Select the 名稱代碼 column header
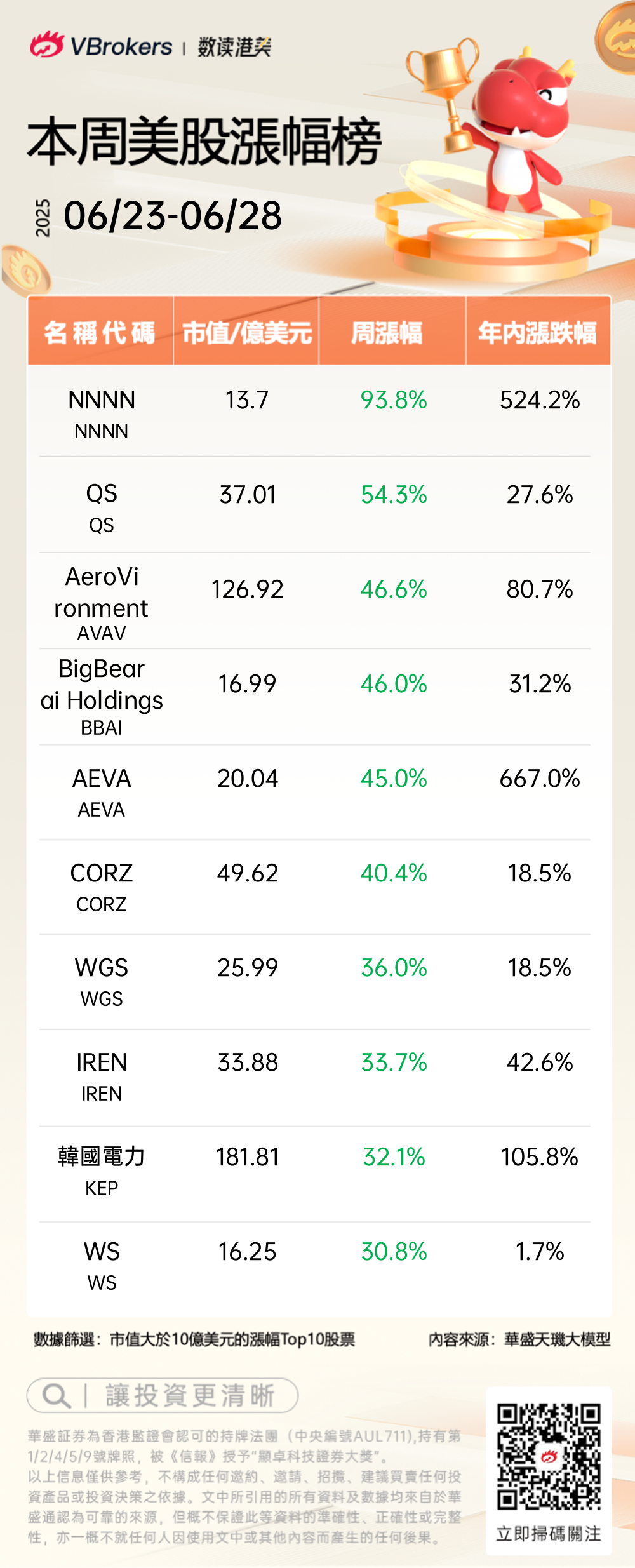635x1568 pixels. (x=100, y=332)
